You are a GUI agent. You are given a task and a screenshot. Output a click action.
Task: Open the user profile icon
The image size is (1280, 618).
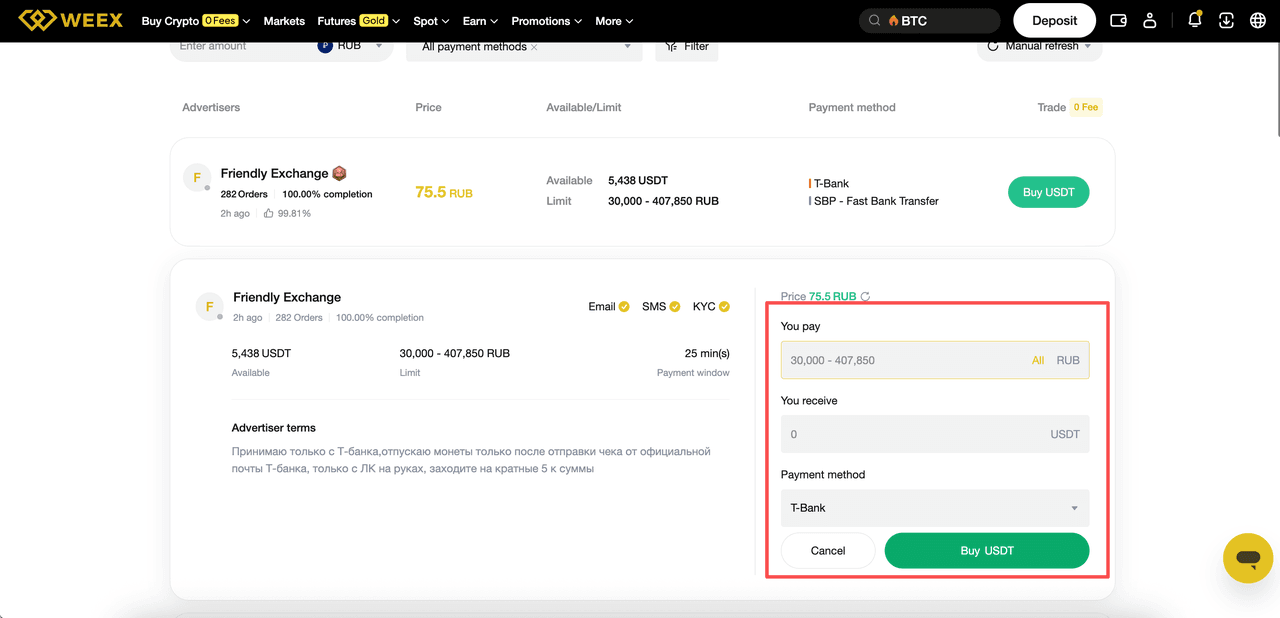tap(1150, 20)
